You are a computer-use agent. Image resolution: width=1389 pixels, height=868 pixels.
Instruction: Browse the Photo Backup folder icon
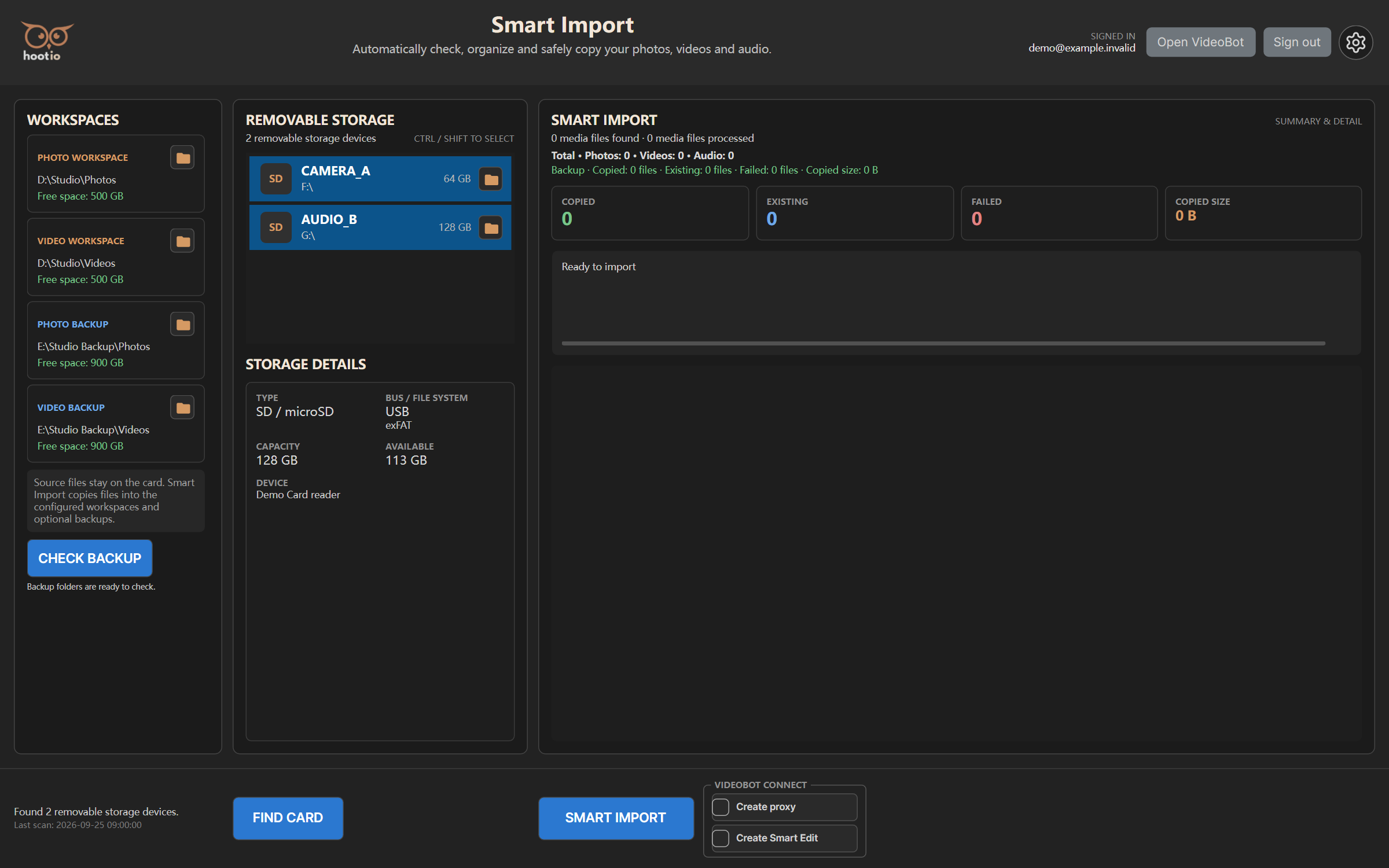pos(182,324)
